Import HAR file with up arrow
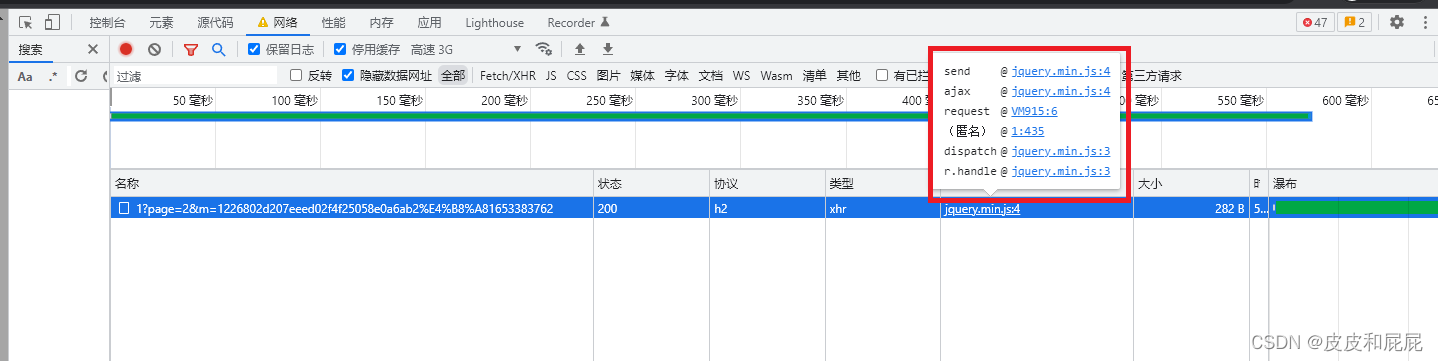The image size is (1438, 361). click(x=580, y=49)
